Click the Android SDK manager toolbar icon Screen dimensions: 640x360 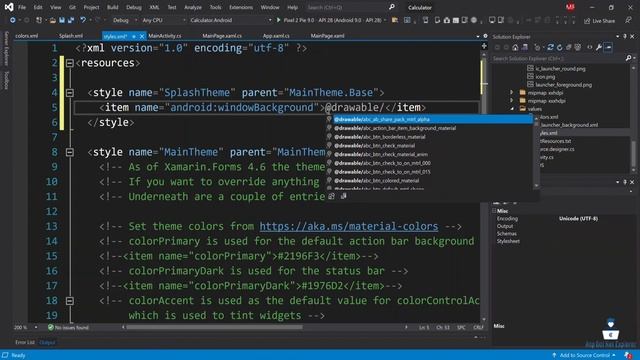point(446,20)
